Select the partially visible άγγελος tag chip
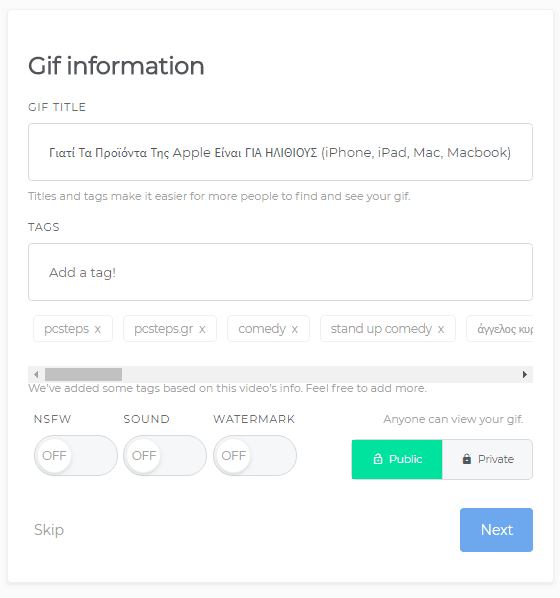This screenshot has width=560, height=598. click(x=500, y=328)
